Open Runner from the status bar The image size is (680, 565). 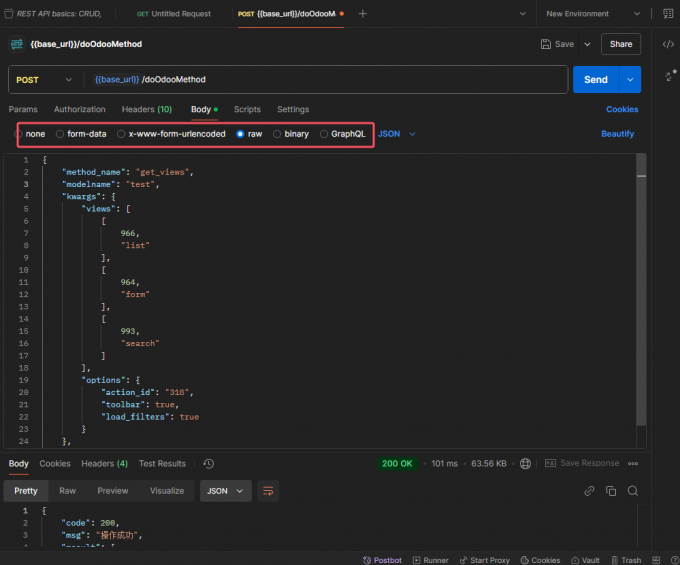[x=431, y=560]
